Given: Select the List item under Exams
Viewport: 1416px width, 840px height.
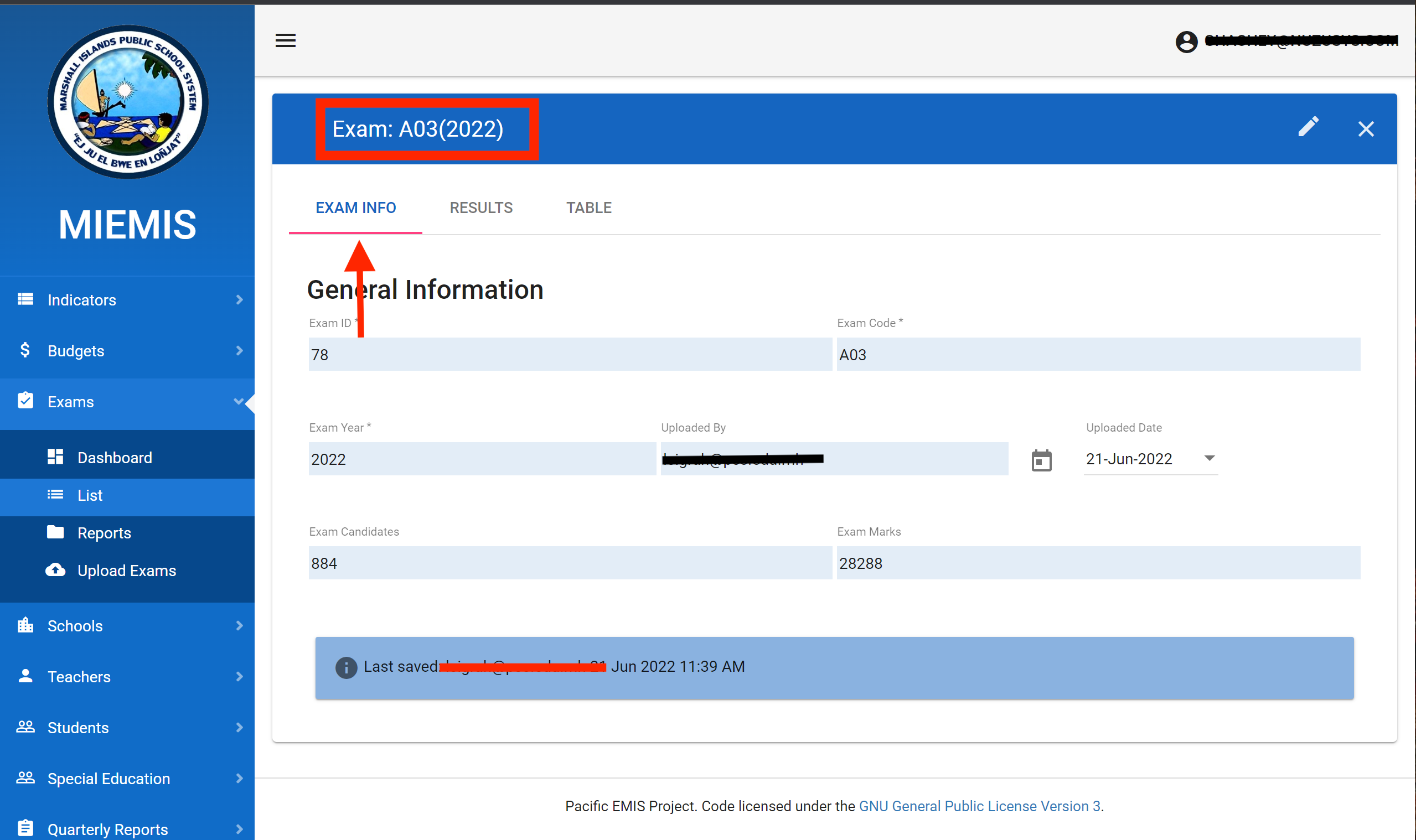Looking at the screenshot, I should [90, 495].
